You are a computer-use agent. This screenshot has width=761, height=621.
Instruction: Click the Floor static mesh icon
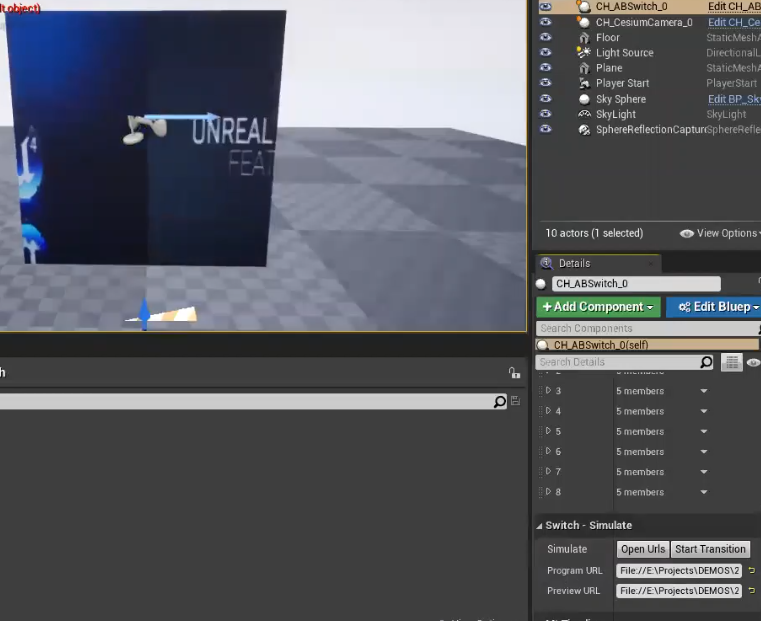tap(584, 38)
